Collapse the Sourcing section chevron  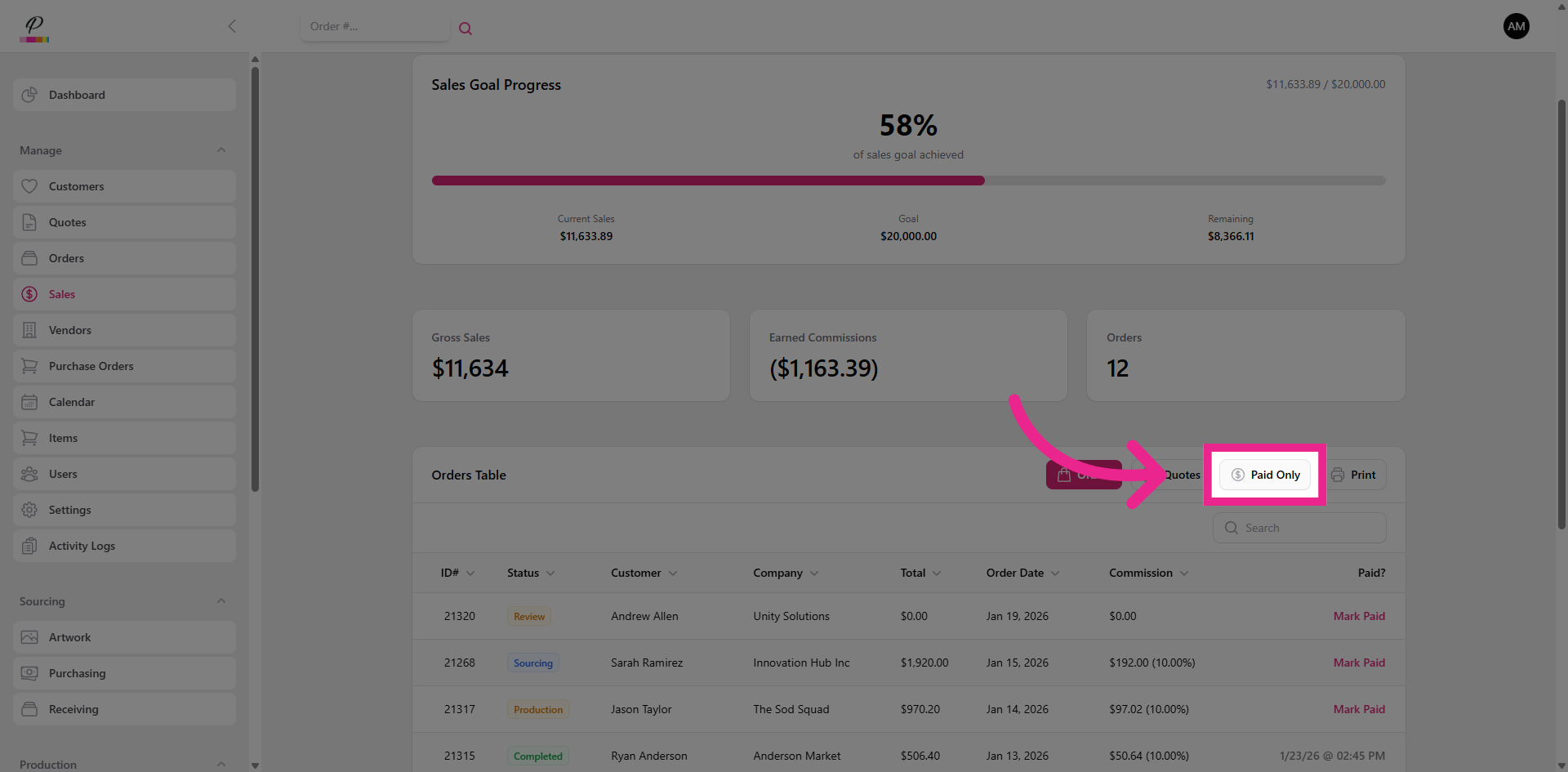[221, 601]
